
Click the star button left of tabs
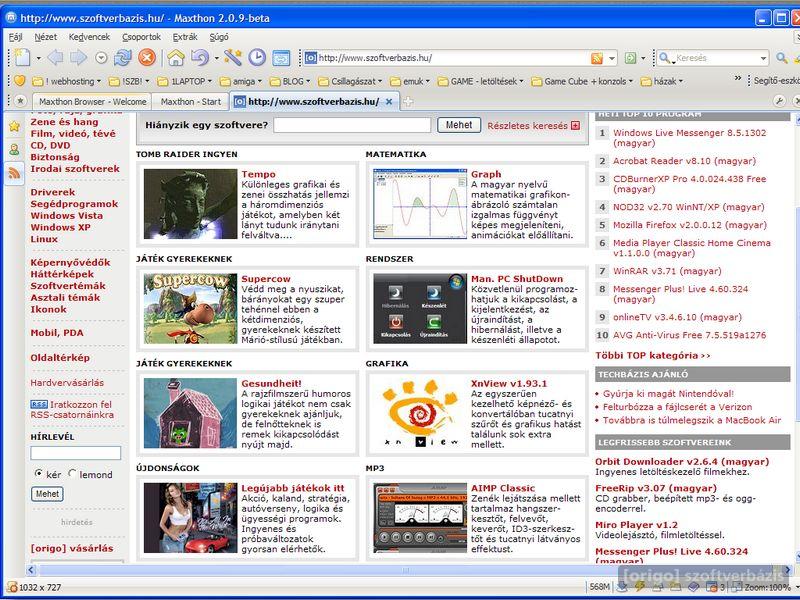(20, 101)
